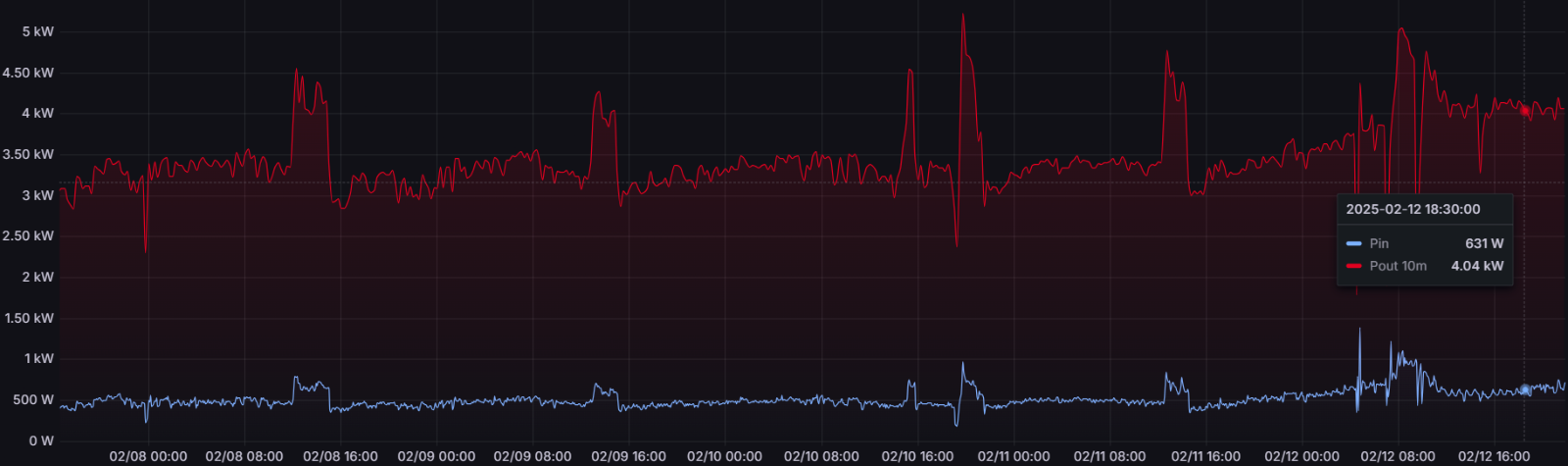Click the '4 kW' y-axis label
The height and width of the screenshot is (466, 1568).
38,113
